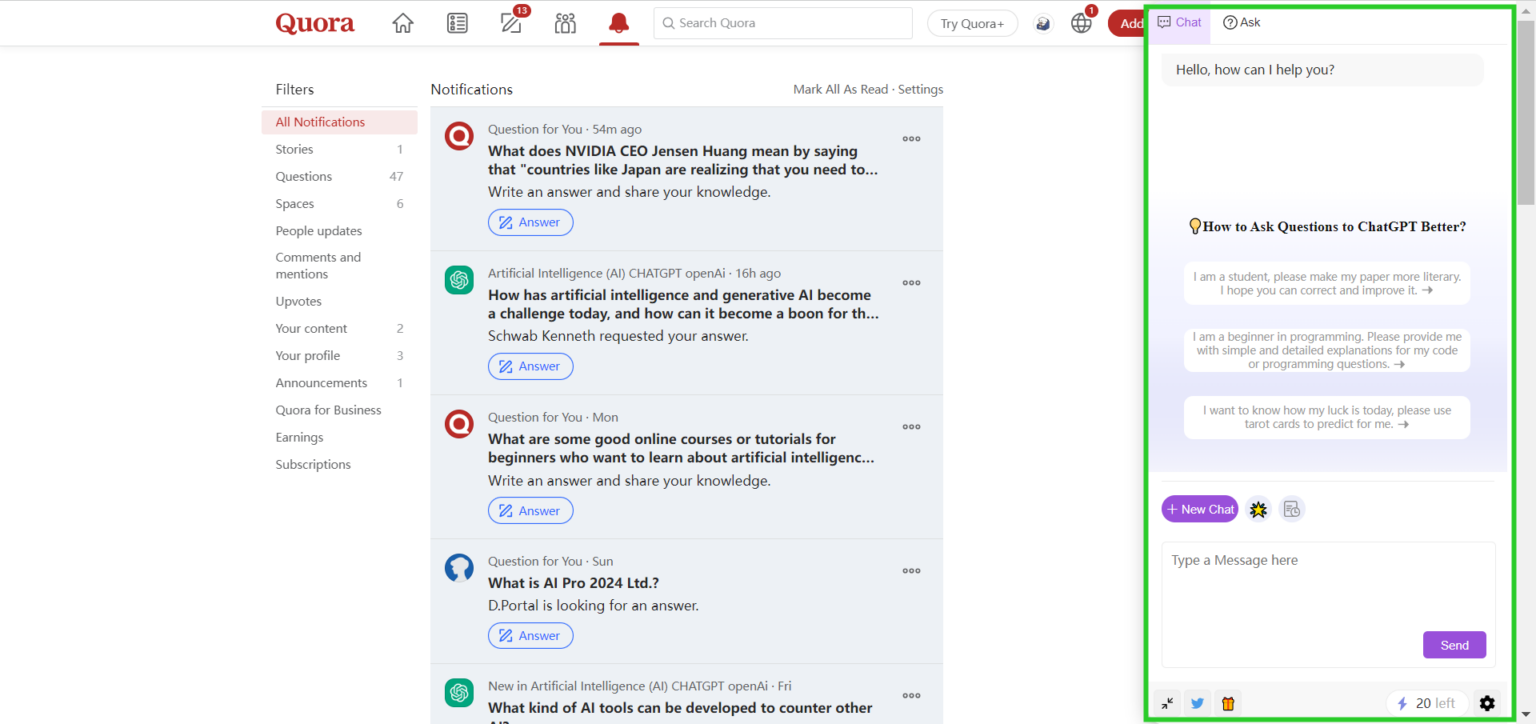The image size is (1536, 724).
Task: Open the Following feed icon
Action: 457,22
